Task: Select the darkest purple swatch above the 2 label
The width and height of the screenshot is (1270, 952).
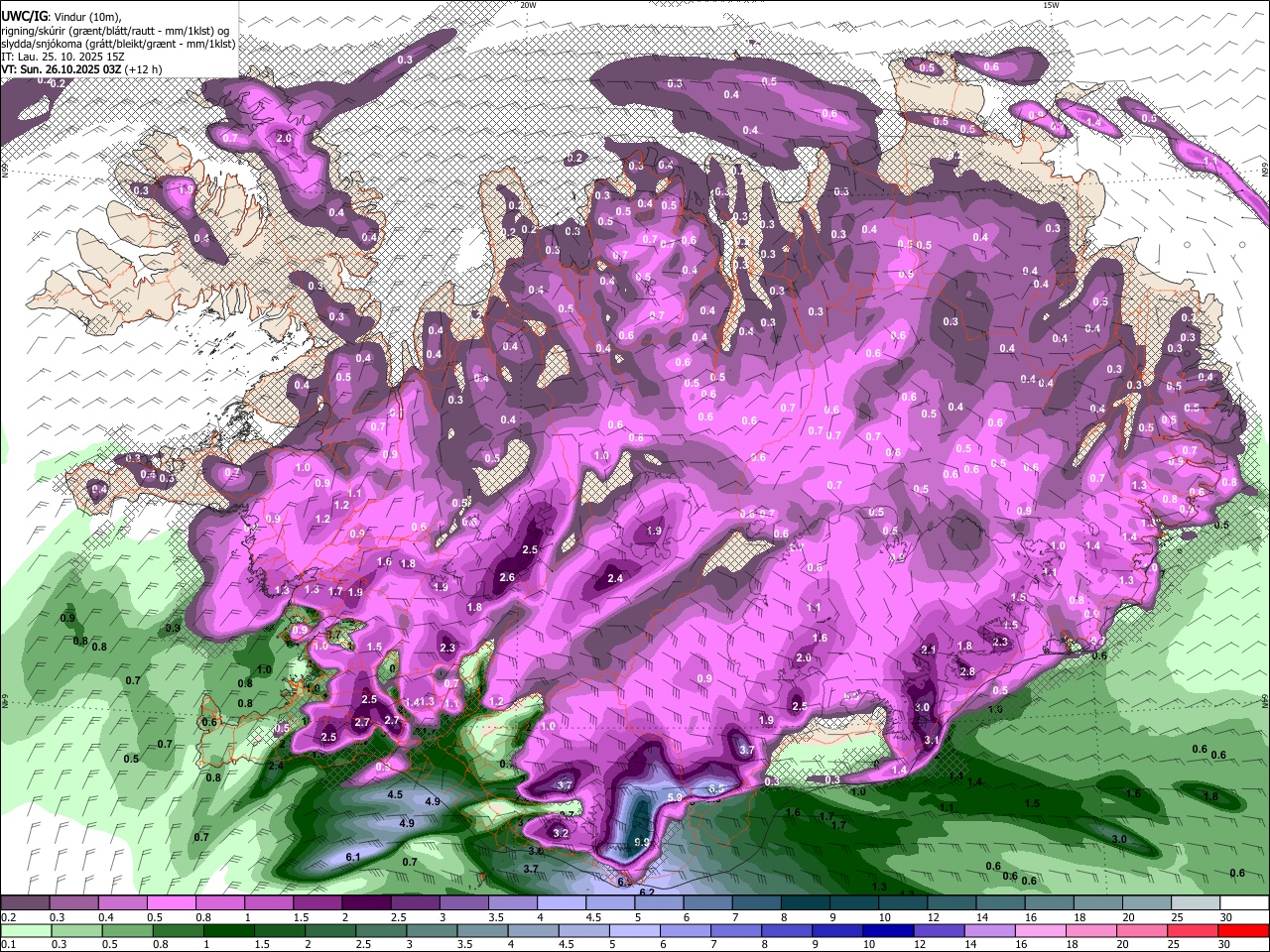Action: (x=366, y=903)
